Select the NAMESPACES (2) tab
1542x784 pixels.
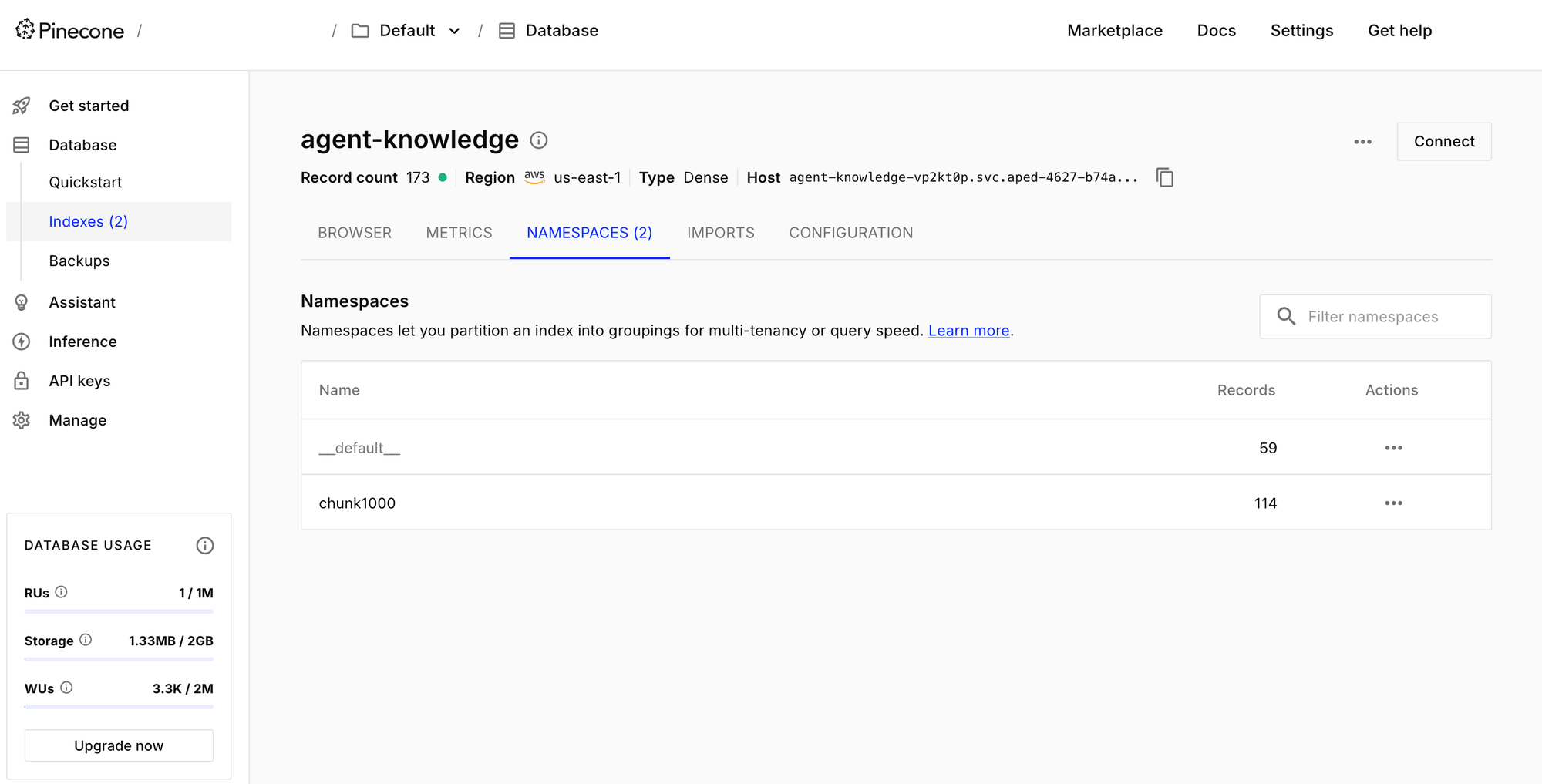tap(589, 233)
